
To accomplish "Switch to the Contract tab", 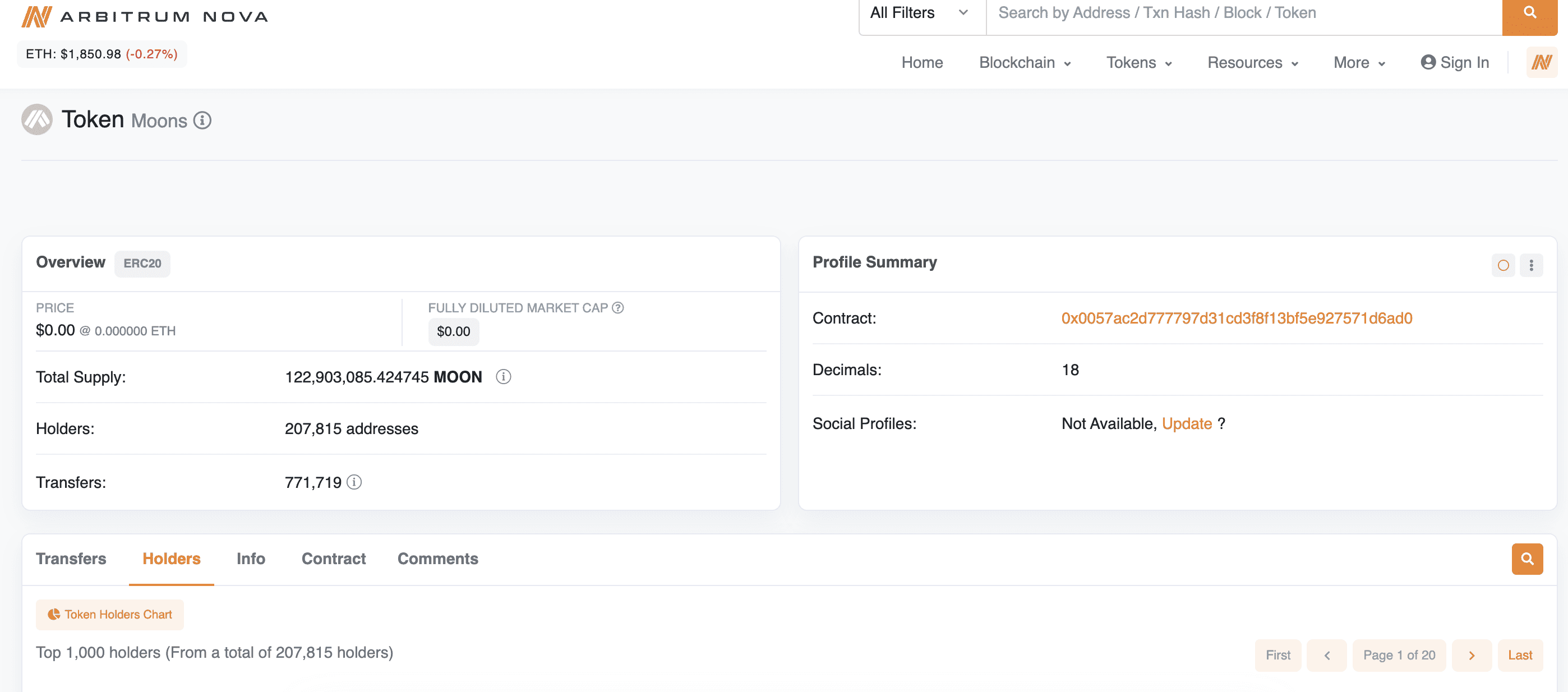I will point(334,559).
